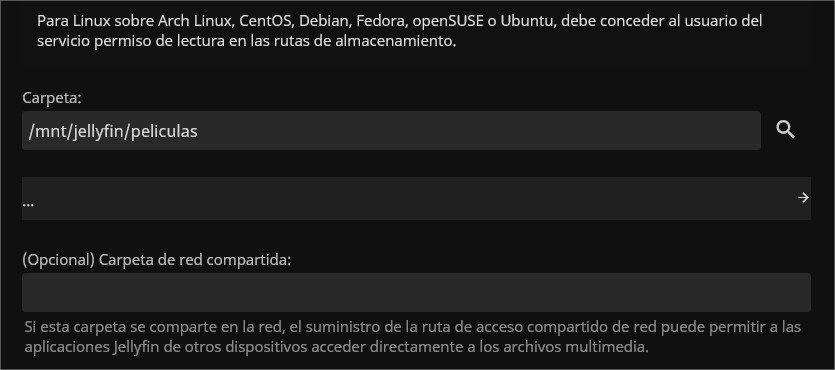Click the right arrow icon on the "..." row
Viewport: 835px width, 370px height.
coord(803,198)
